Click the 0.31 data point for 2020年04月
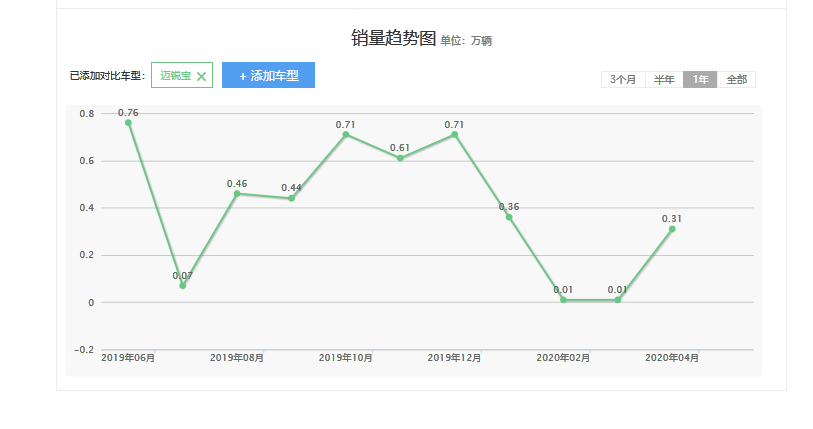 (672, 229)
